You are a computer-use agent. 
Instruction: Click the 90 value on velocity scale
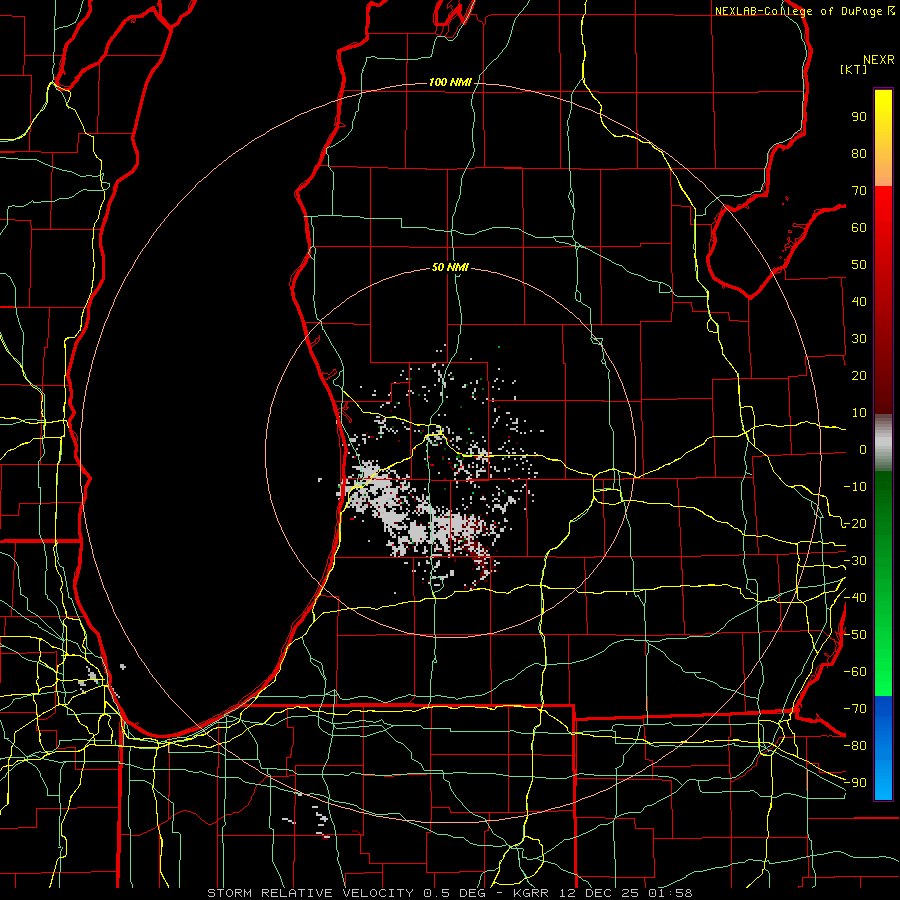click(859, 117)
